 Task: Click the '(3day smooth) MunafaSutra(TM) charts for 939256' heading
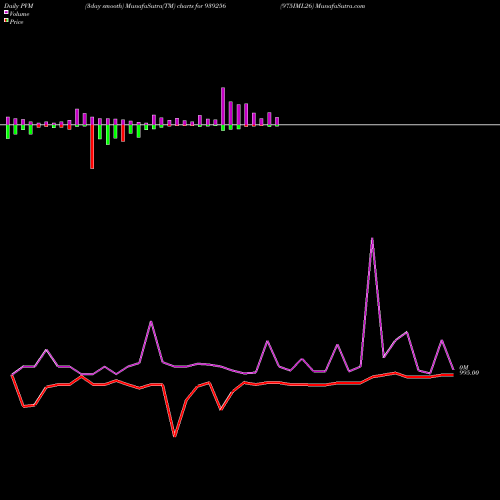coord(155,6)
